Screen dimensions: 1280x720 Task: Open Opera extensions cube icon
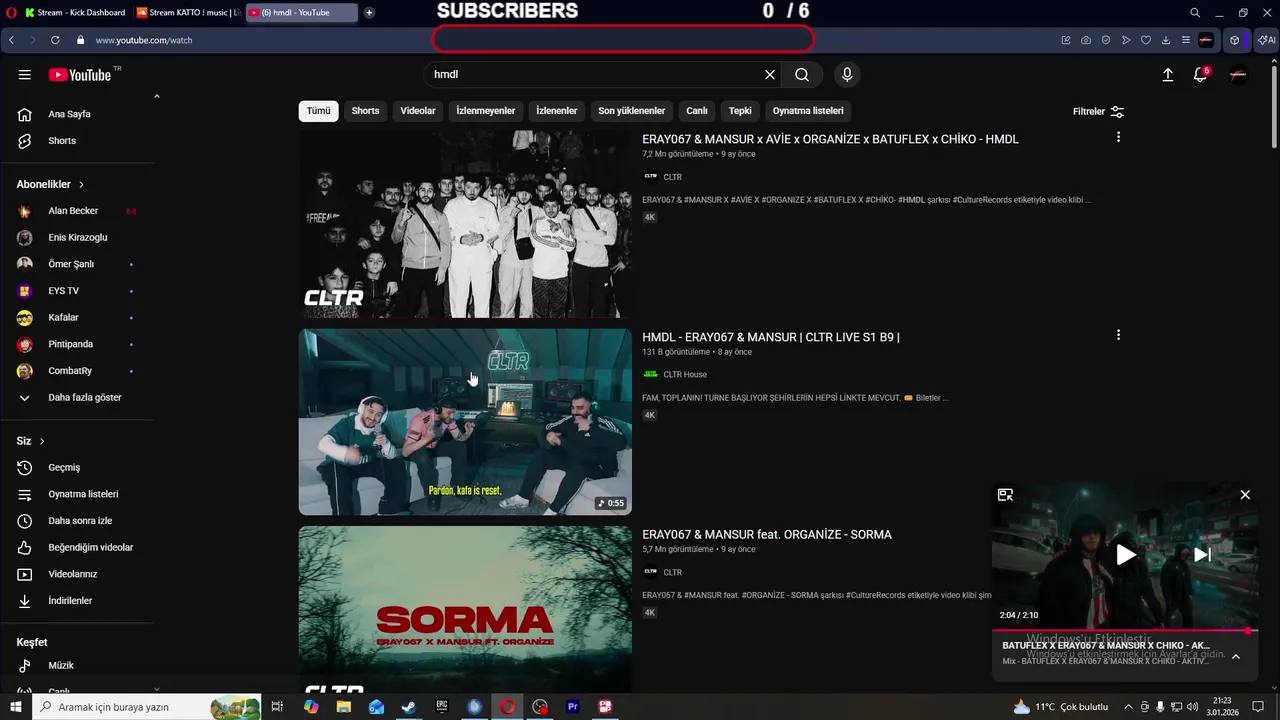[1235, 40]
